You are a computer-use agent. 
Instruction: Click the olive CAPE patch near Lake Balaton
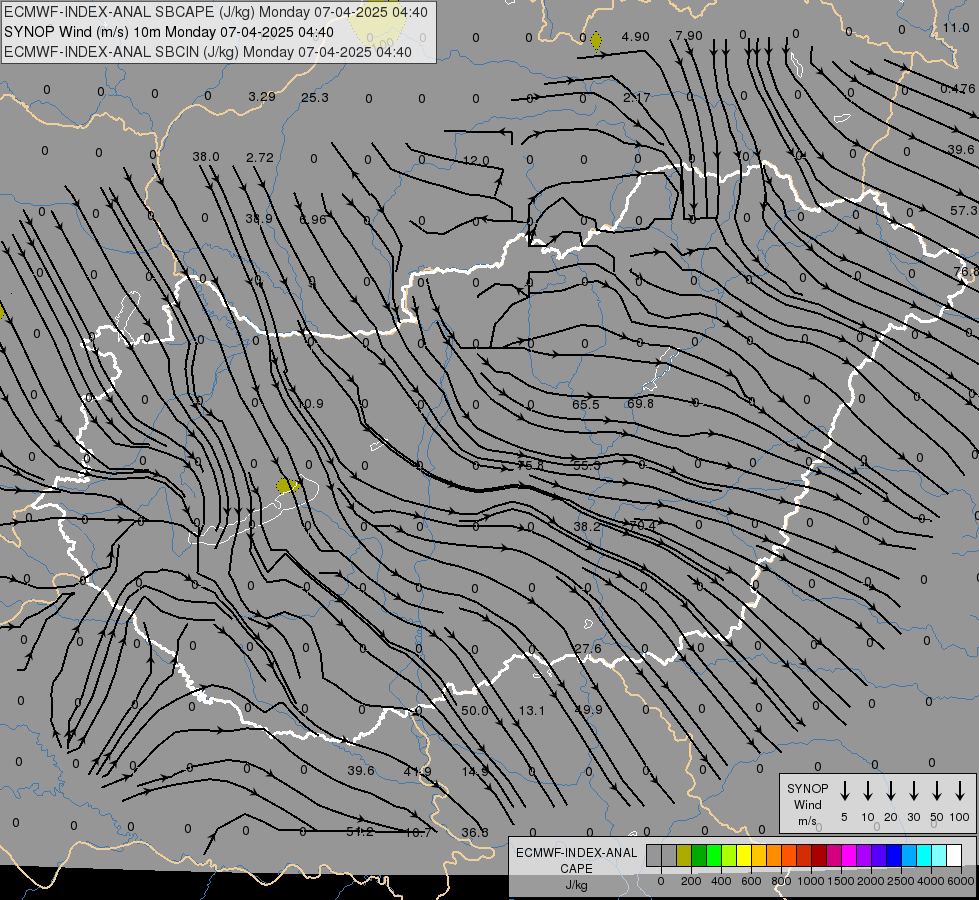click(287, 485)
